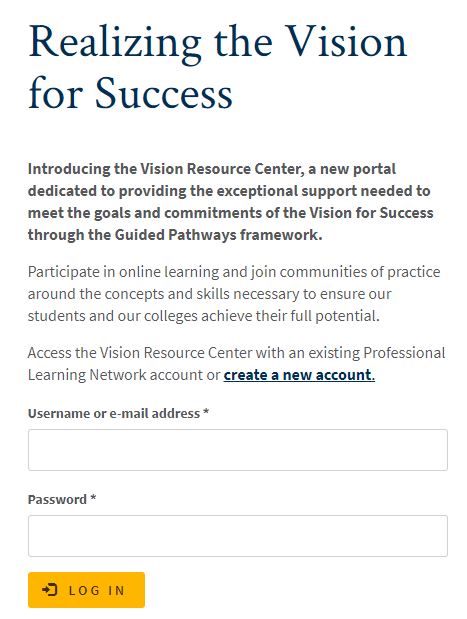Click the yellow LOG IN button

click(x=86, y=590)
